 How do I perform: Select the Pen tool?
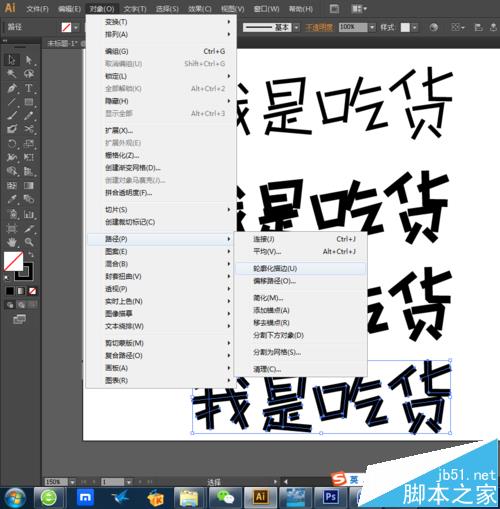pos(12,88)
